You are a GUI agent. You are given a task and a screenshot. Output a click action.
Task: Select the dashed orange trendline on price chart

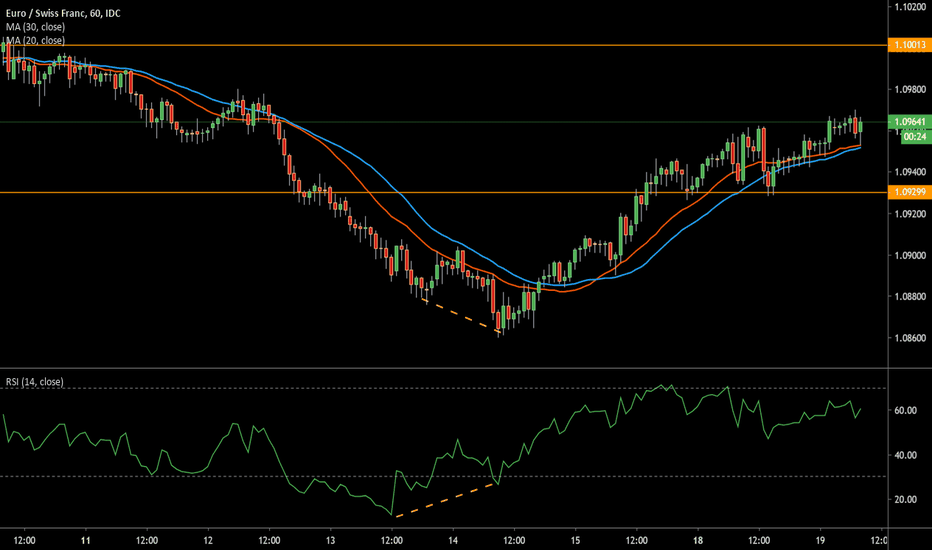point(462,317)
